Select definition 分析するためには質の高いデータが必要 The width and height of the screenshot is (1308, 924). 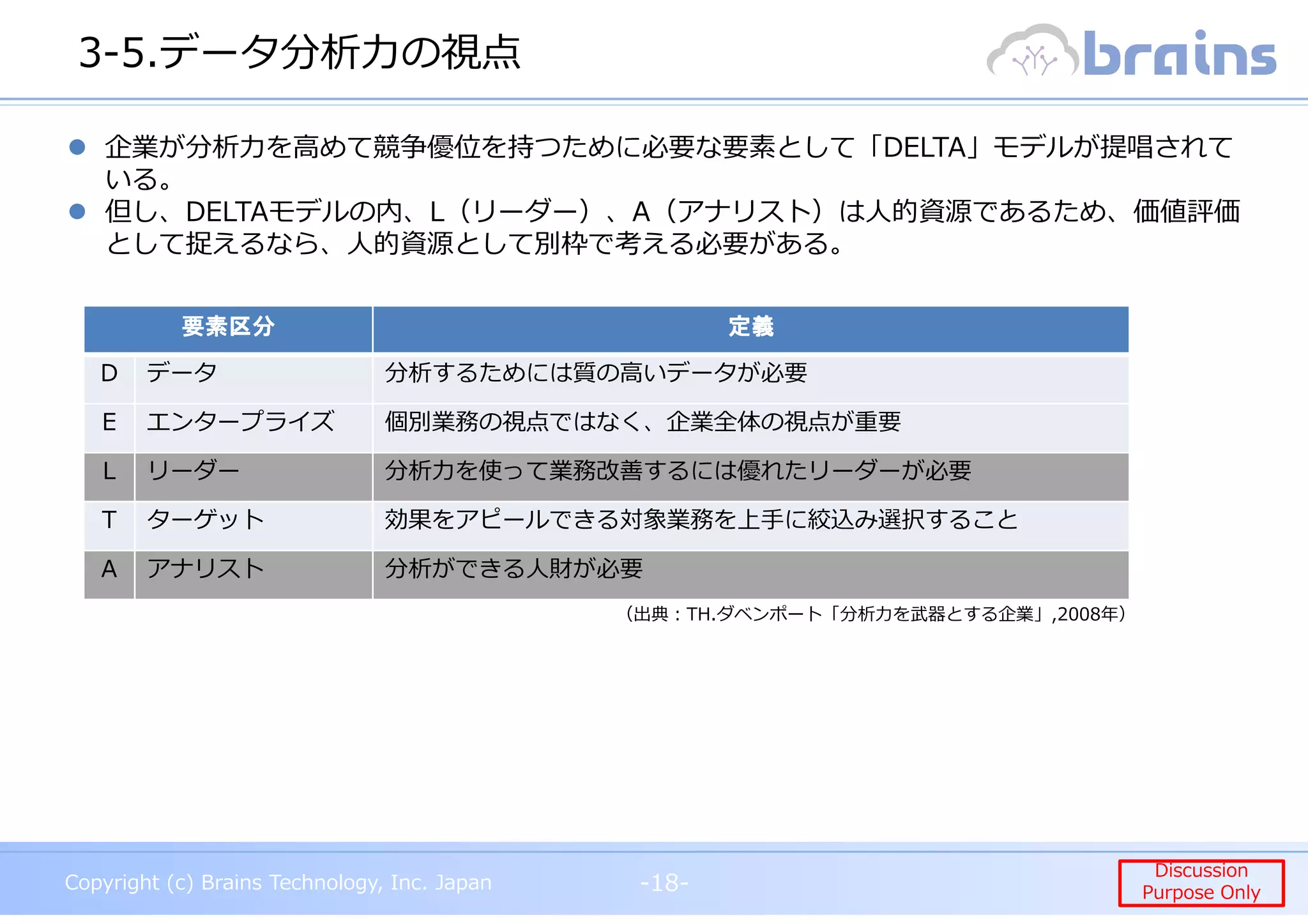coord(751,379)
